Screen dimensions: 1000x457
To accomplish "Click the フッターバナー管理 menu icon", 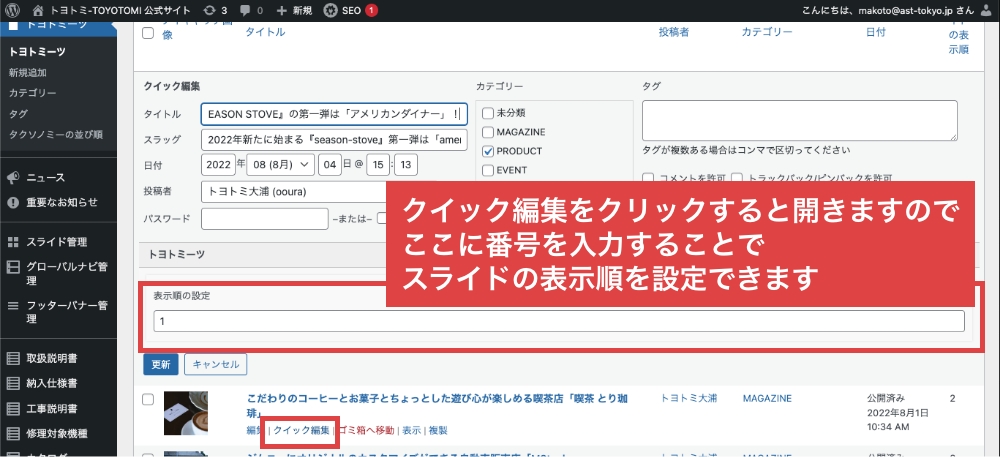I will tap(13, 306).
